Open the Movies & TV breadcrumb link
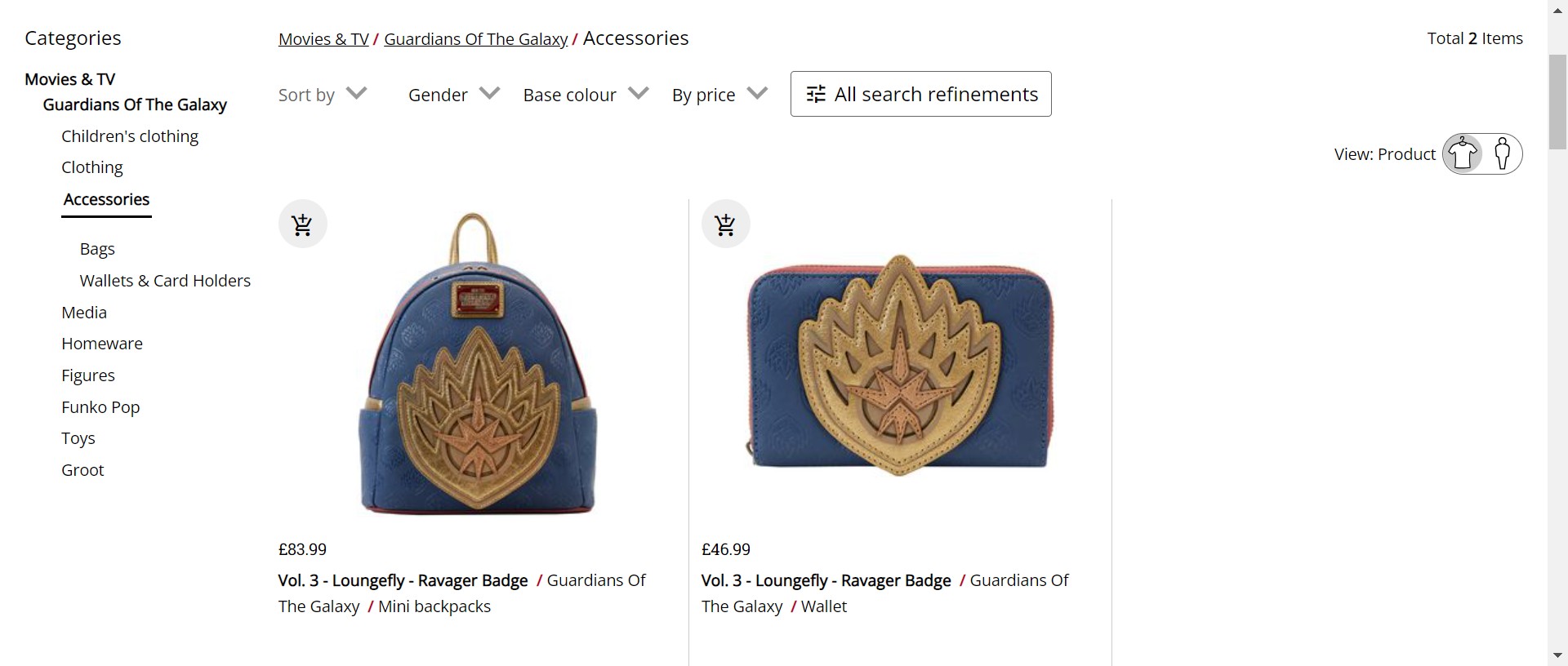This screenshot has width=1568, height=666. coord(323,39)
